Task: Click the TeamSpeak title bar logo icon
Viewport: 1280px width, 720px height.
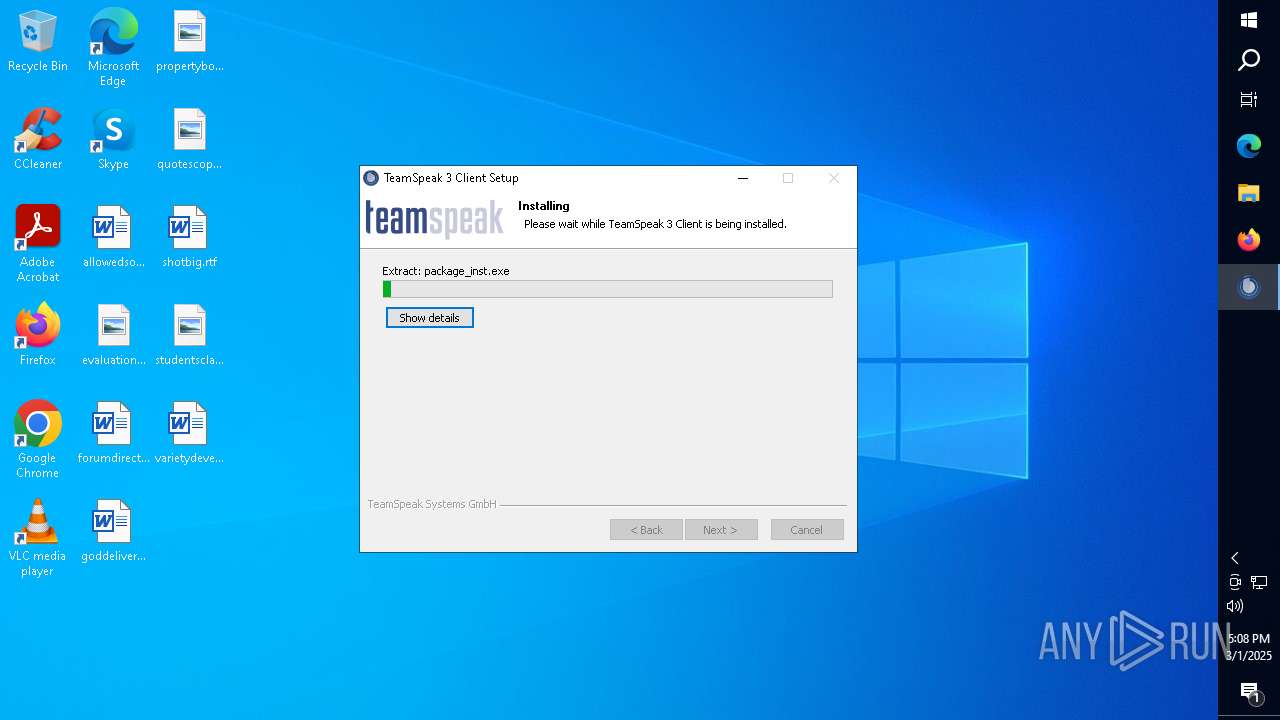Action: (372, 178)
